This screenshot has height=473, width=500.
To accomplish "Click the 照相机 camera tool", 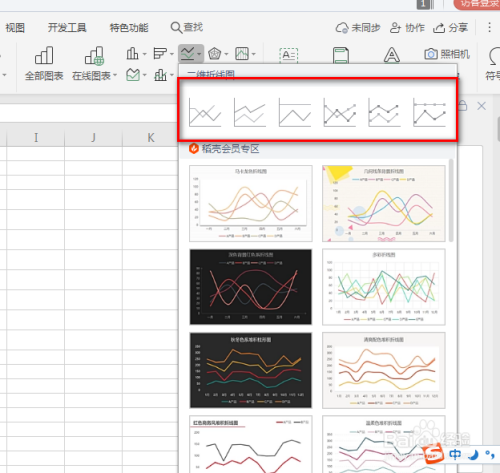I will [x=447, y=54].
